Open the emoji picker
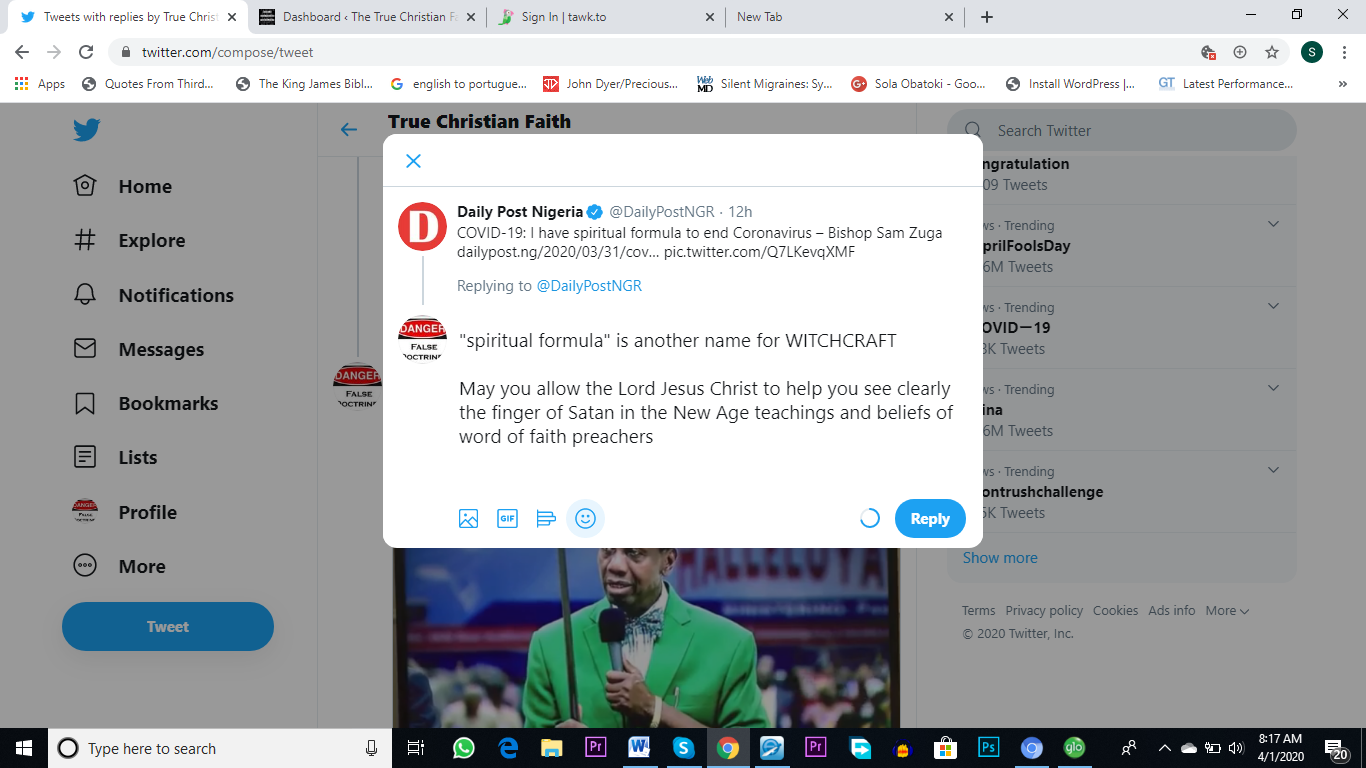The width and height of the screenshot is (1366, 768). [586, 518]
